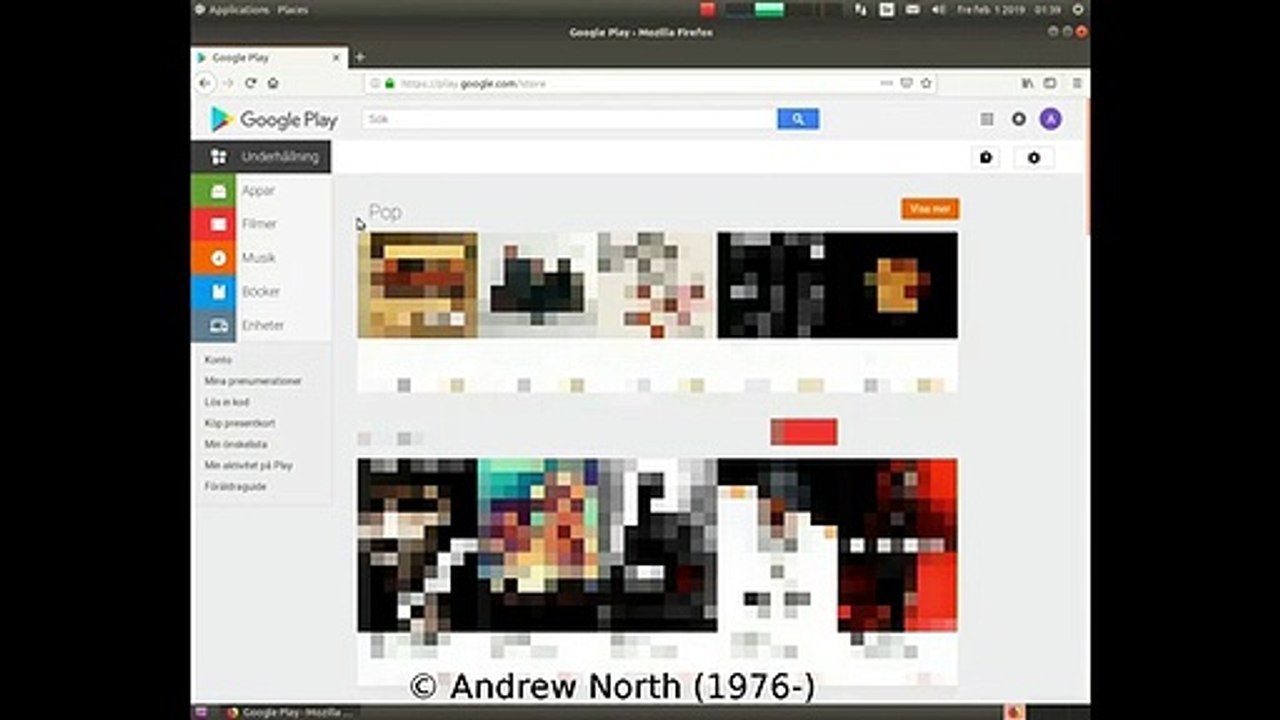1280x720 pixels.
Task: Toggle the Firefox sidebar icon
Action: tap(1050, 84)
